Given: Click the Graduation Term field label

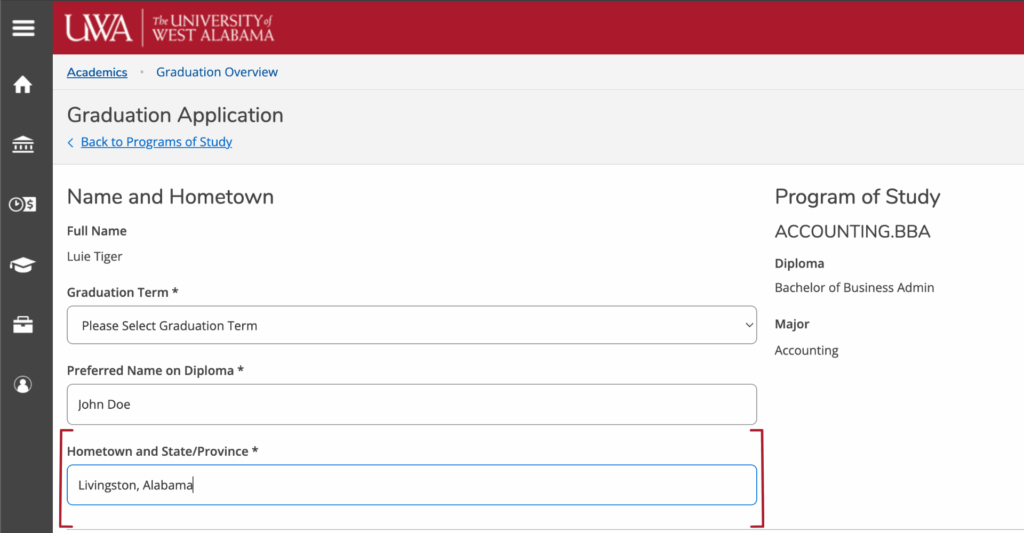Looking at the screenshot, I should [124, 292].
